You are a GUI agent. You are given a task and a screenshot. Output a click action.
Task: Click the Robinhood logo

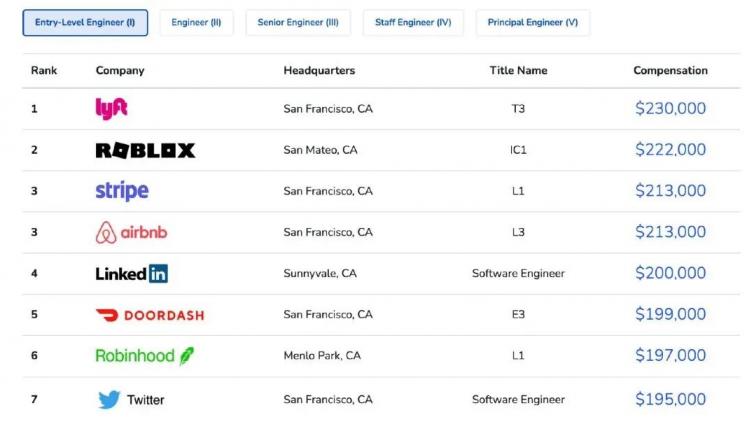click(x=144, y=356)
